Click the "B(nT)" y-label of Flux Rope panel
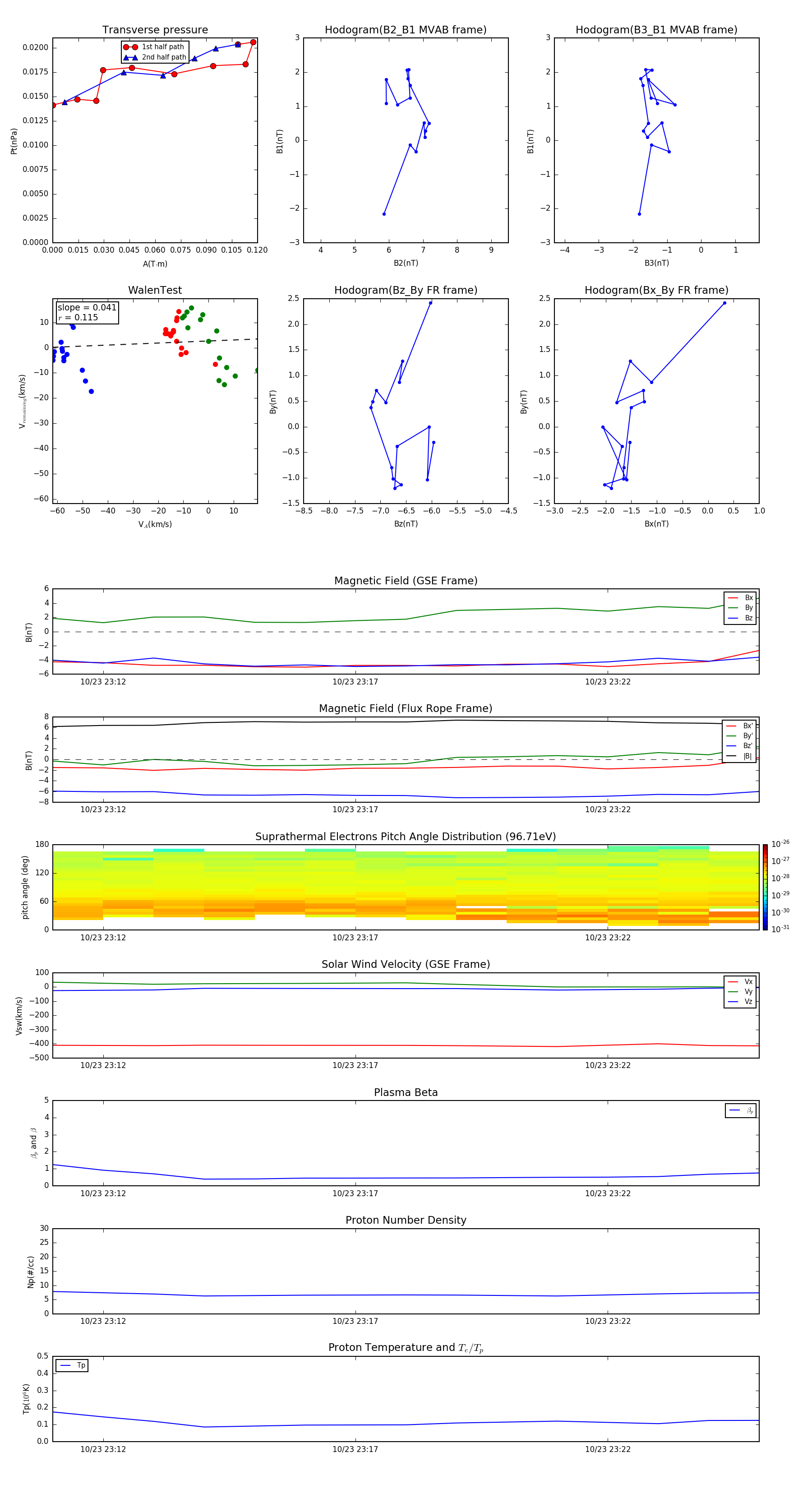Screen dimensions: 812x1489 [x=29, y=760]
